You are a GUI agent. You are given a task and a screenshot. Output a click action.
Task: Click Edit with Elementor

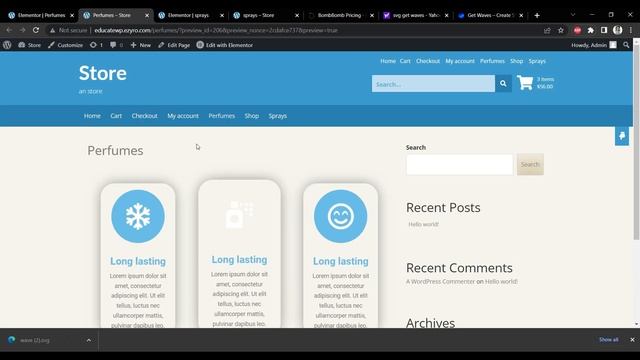click(224, 45)
